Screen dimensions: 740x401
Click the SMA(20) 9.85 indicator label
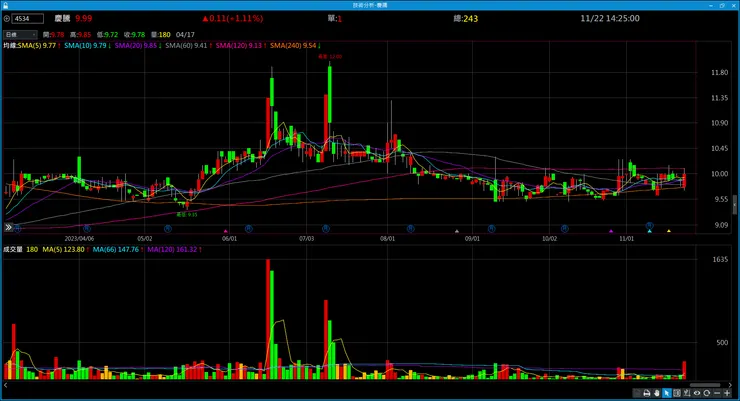(138, 46)
